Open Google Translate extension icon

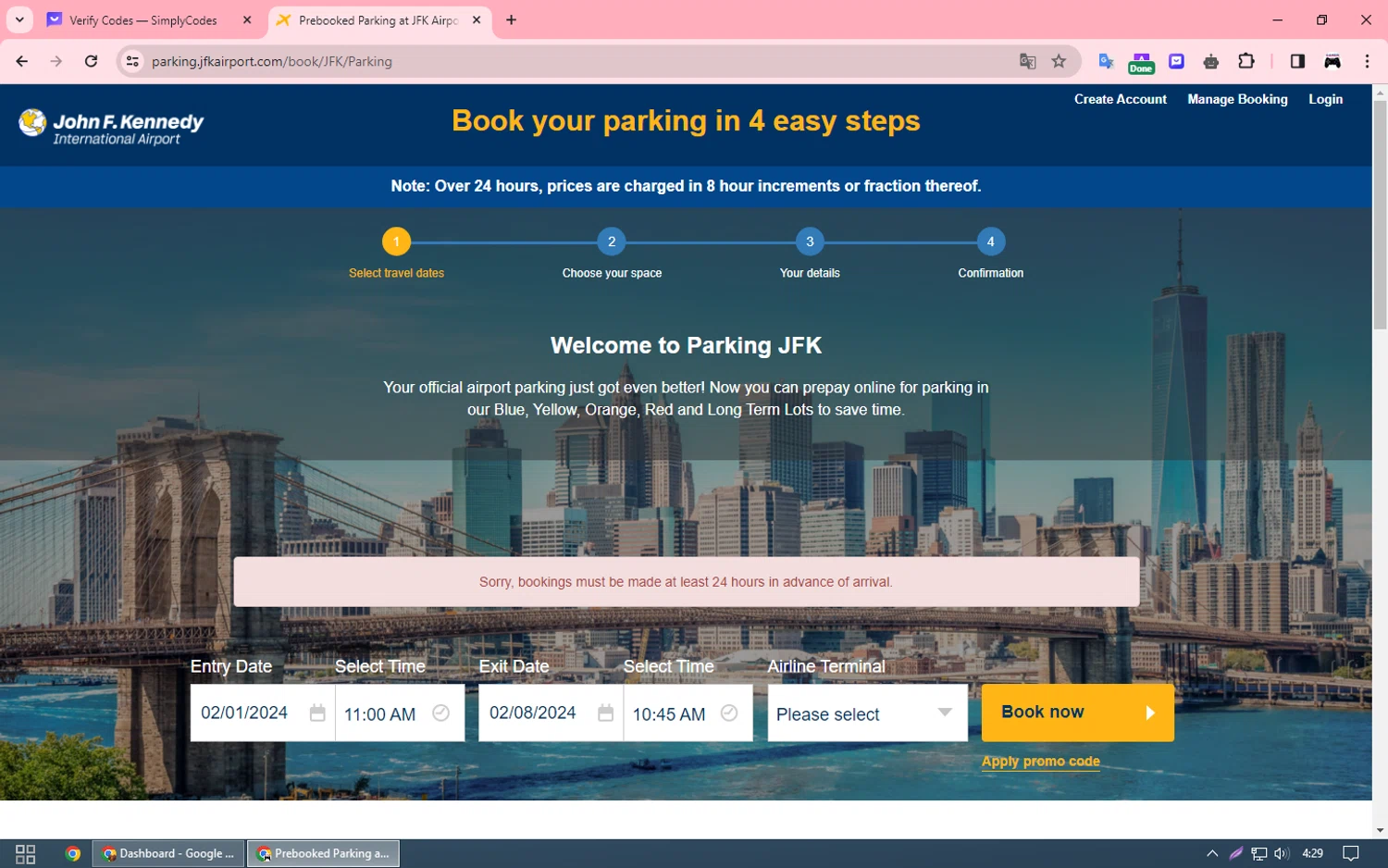coord(1106,61)
